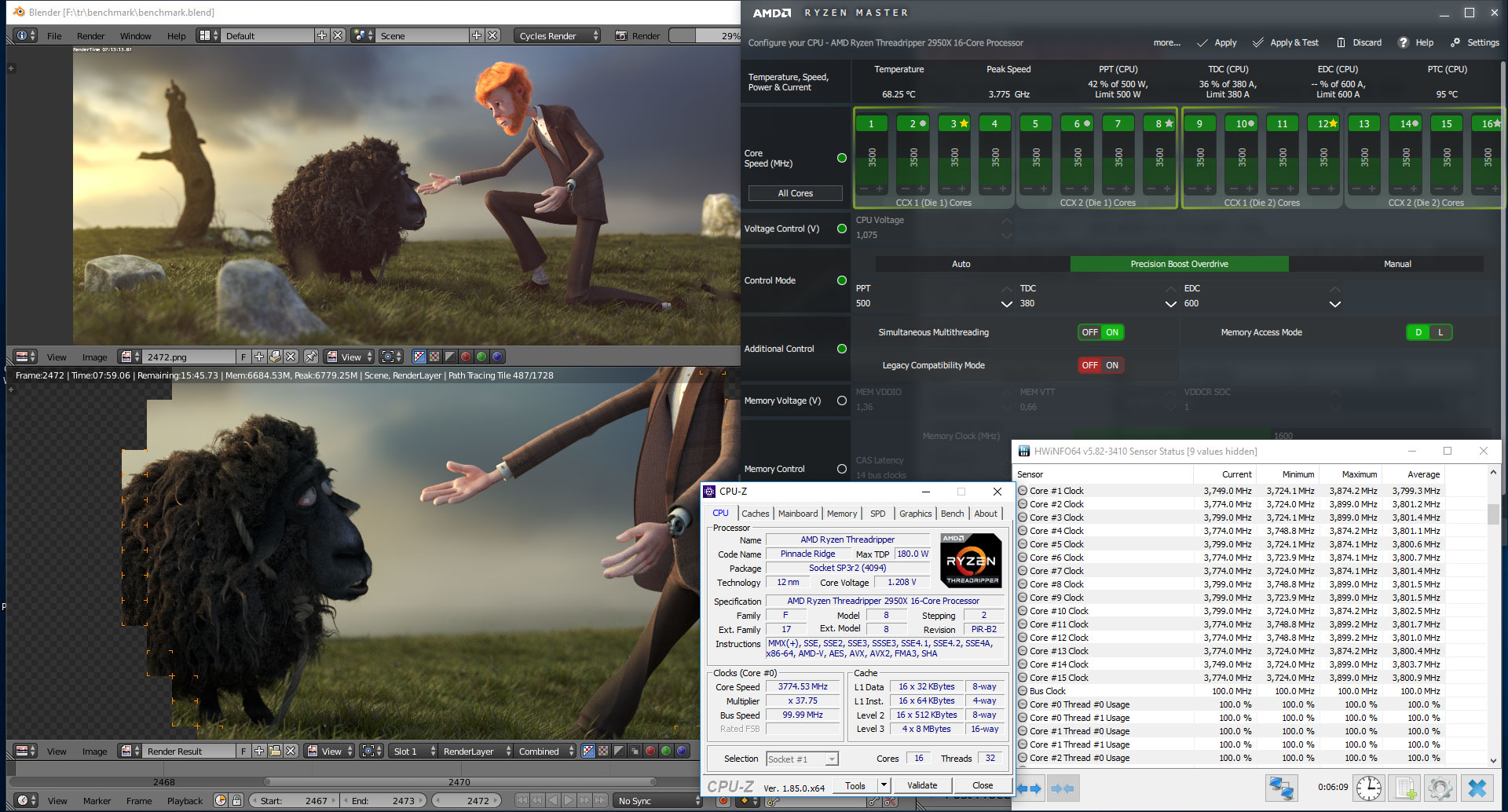Delete screen layout X icon next to Default
1508x812 pixels.
[x=338, y=35]
